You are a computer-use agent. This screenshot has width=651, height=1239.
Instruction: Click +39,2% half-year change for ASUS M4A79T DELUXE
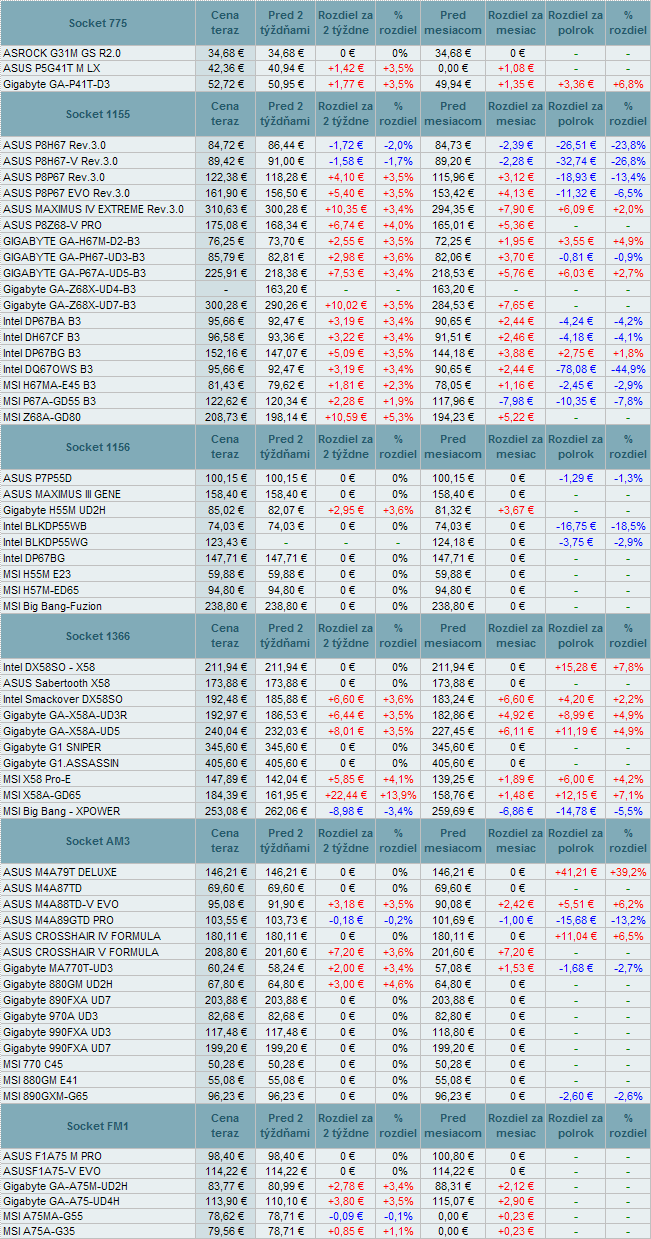[628, 872]
